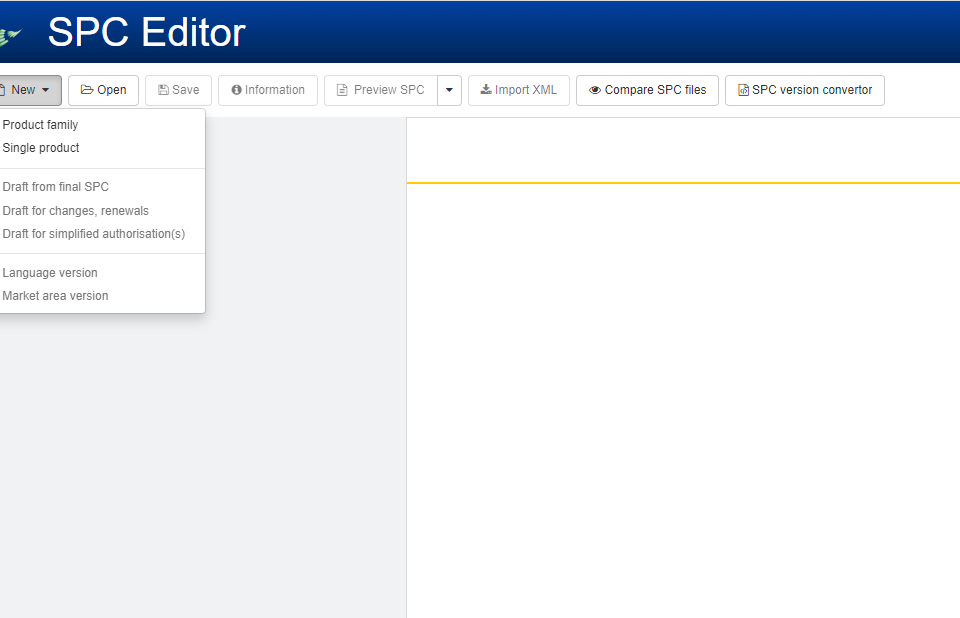960x618 pixels.
Task: Collapse the New dropdown via its caret
Action: click(46, 91)
